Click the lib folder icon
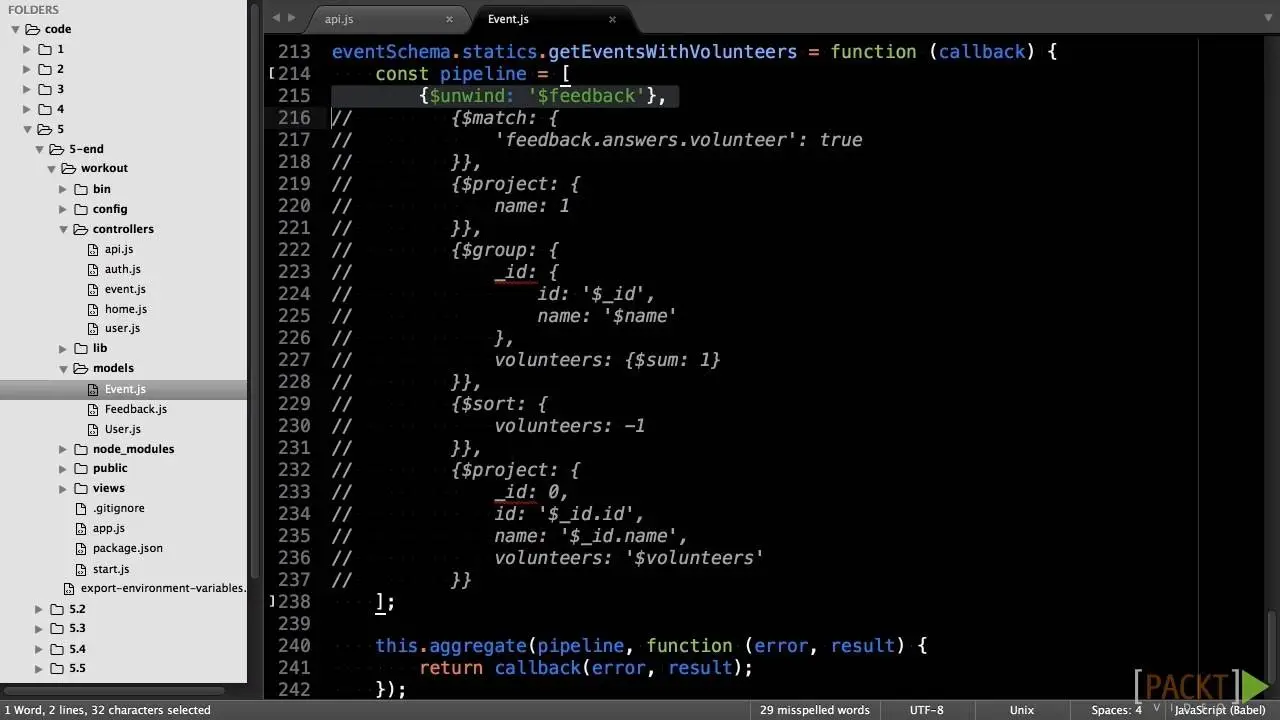The width and height of the screenshot is (1280, 720). (81, 348)
